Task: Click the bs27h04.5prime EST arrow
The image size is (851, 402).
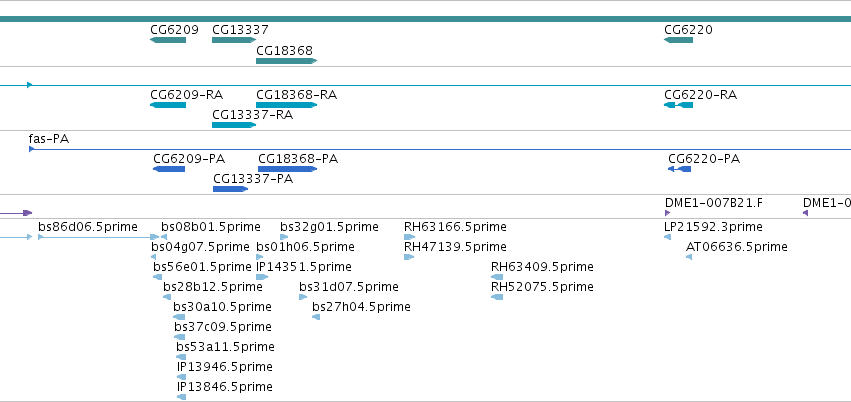Action: [316, 317]
